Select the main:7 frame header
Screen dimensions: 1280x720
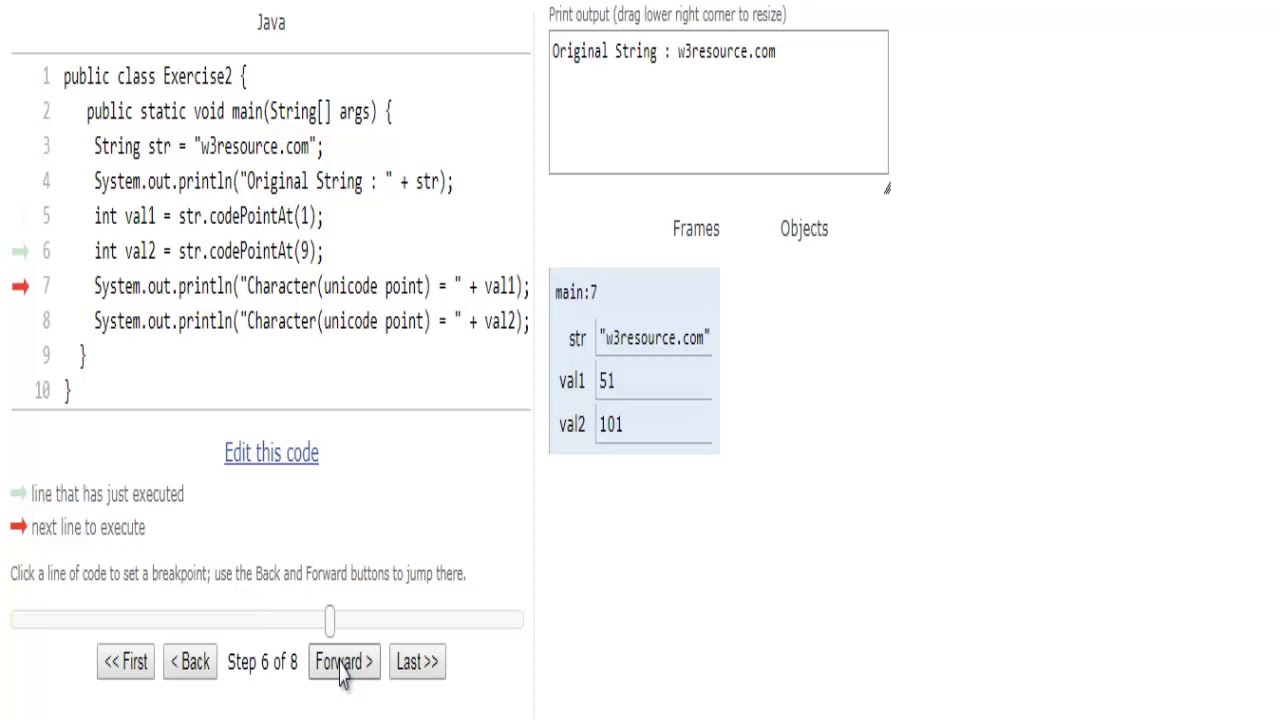click(576, 293)
